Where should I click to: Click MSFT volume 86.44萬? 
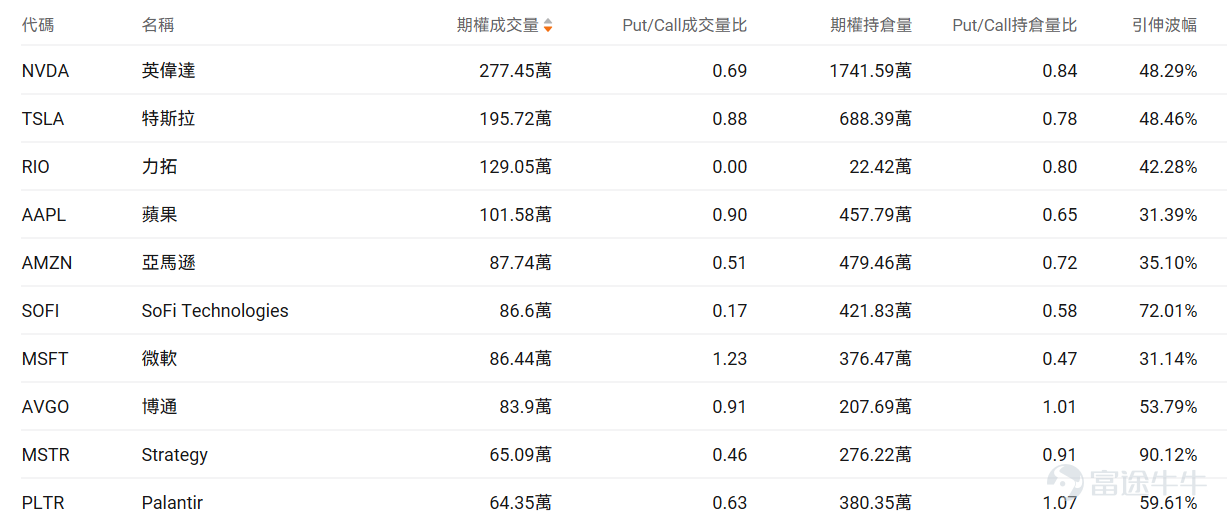tap(520, 359)
